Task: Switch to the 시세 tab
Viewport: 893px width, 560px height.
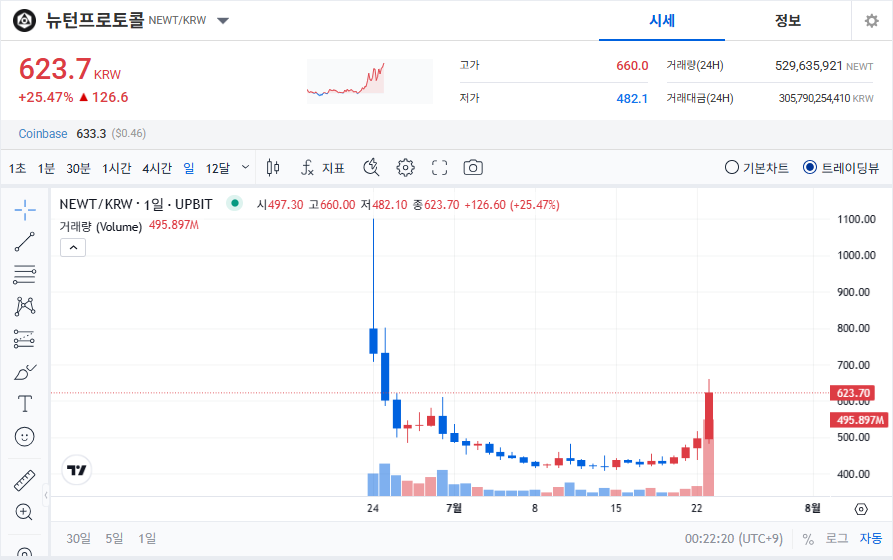Action: click(662, 21)
